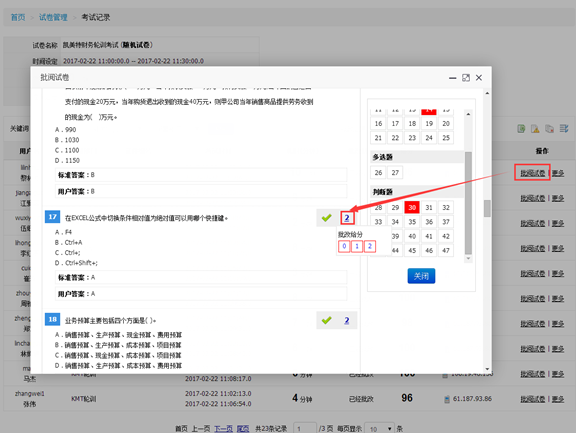
Task: Jump to question 41 in navigator
Action: pos(429,236)
